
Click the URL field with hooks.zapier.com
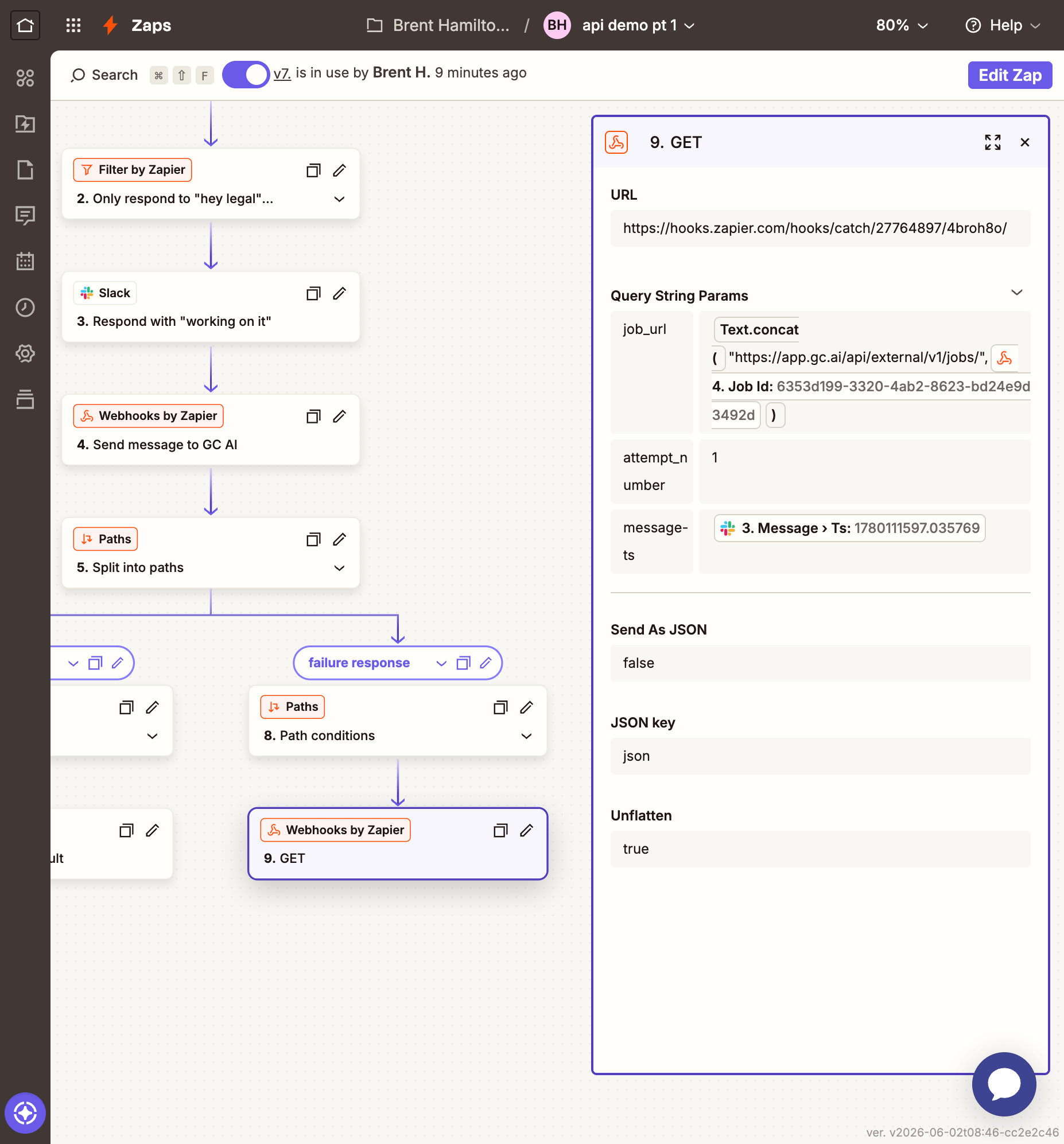click(821, 228)
